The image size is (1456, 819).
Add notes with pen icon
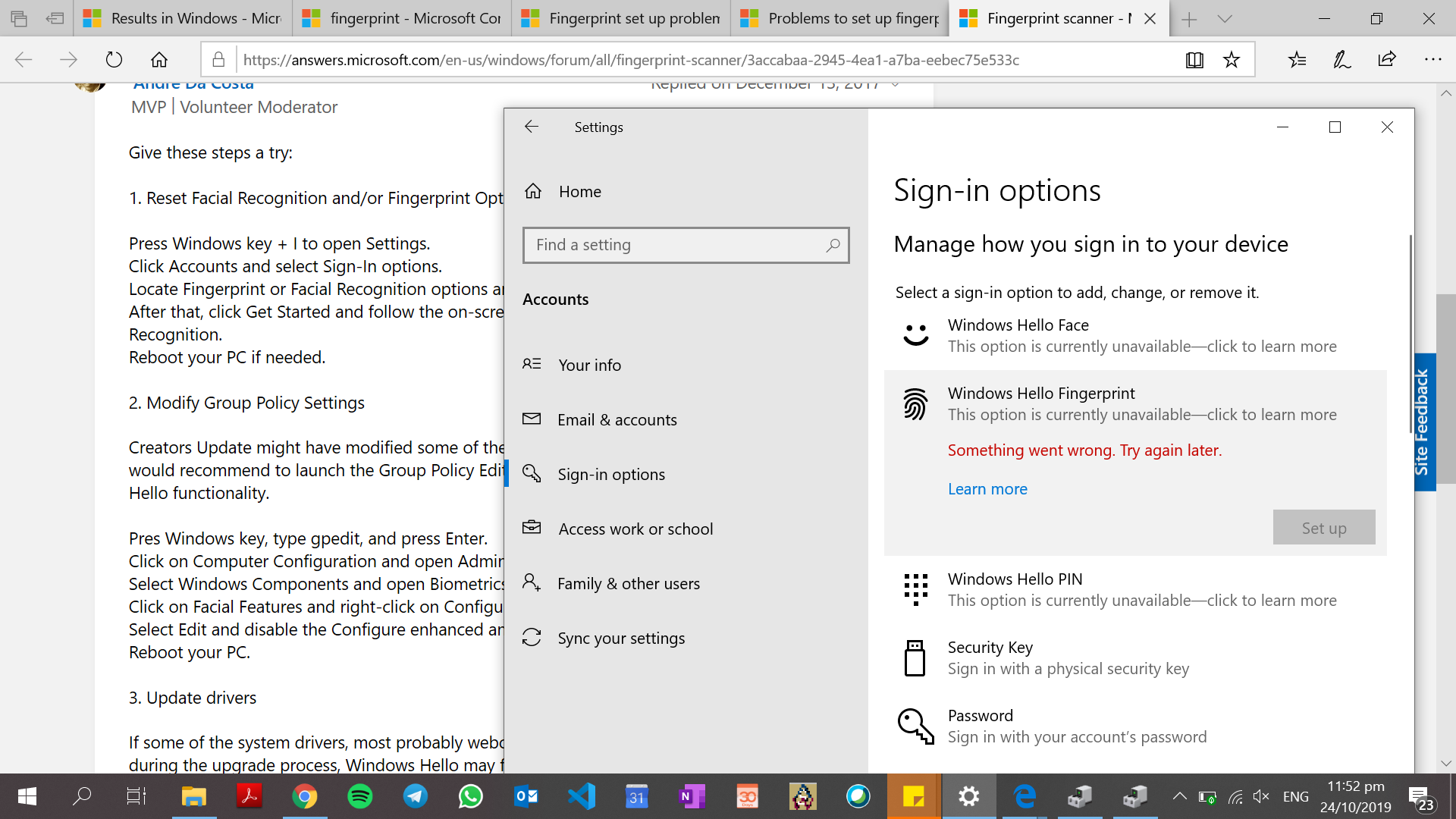pos(1341,59)
